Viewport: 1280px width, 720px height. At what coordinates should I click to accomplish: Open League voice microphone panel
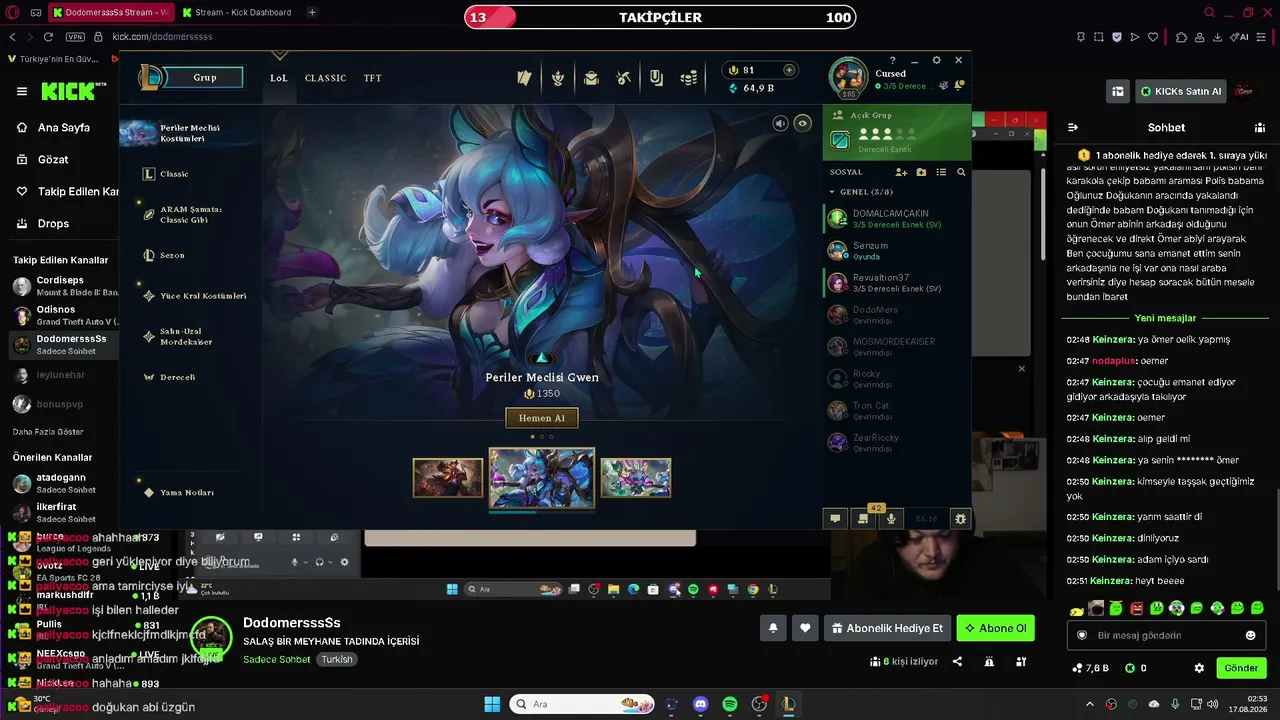pos(891,519)
